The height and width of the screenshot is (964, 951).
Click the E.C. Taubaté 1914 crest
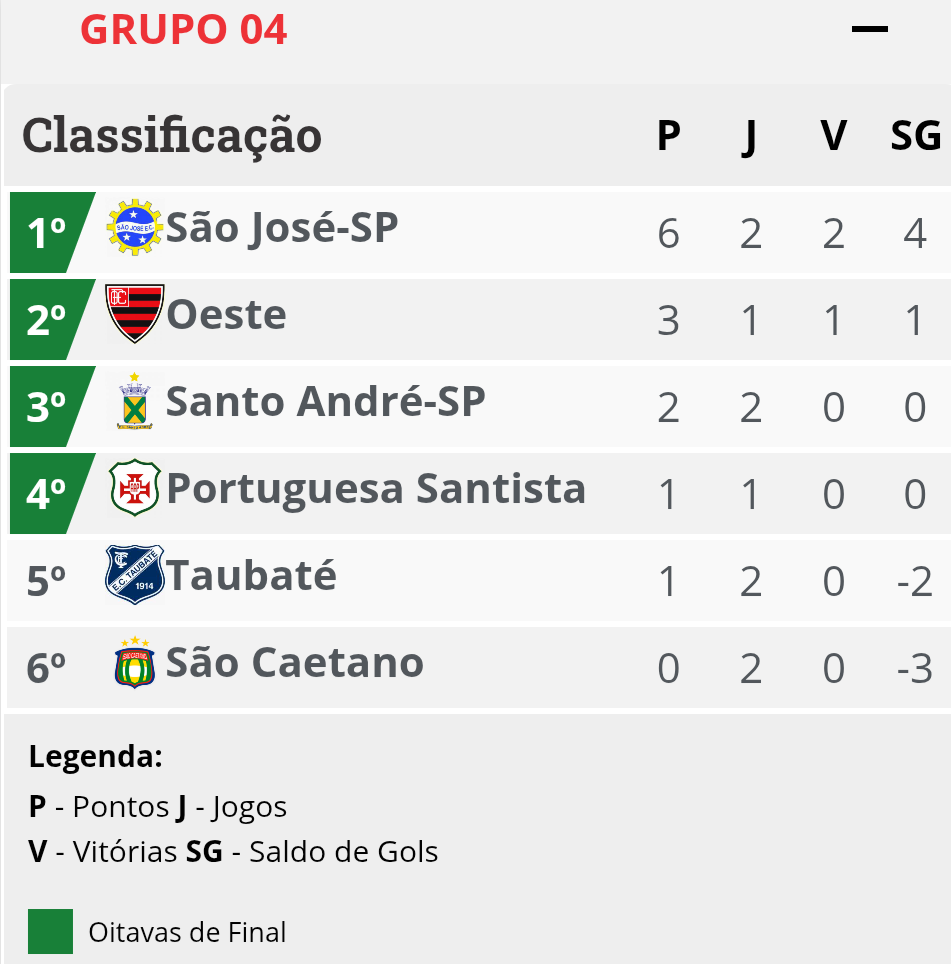[x=135, y=575]
